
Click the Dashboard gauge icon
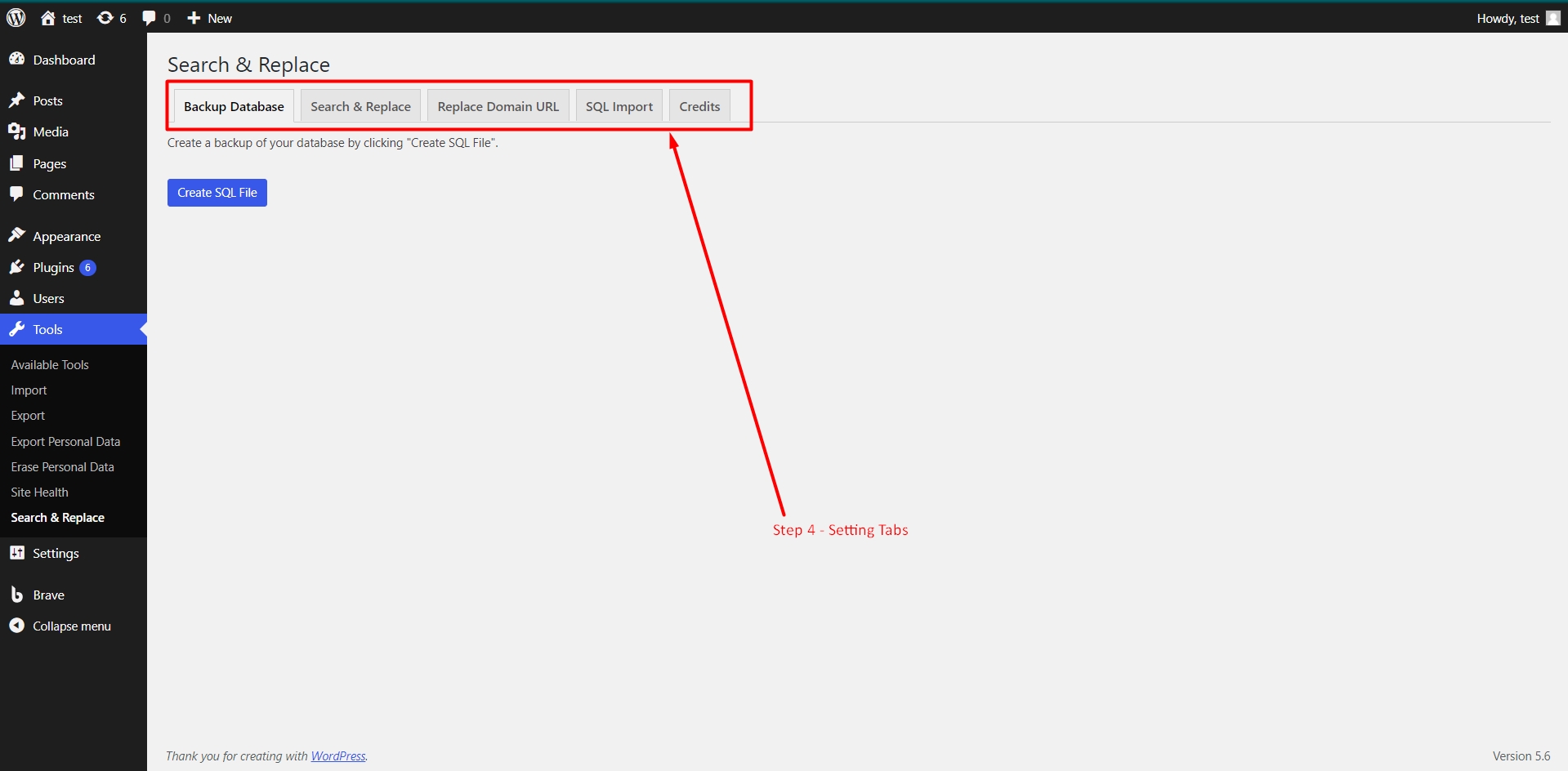pyautogui.click(x=16, y=59)
